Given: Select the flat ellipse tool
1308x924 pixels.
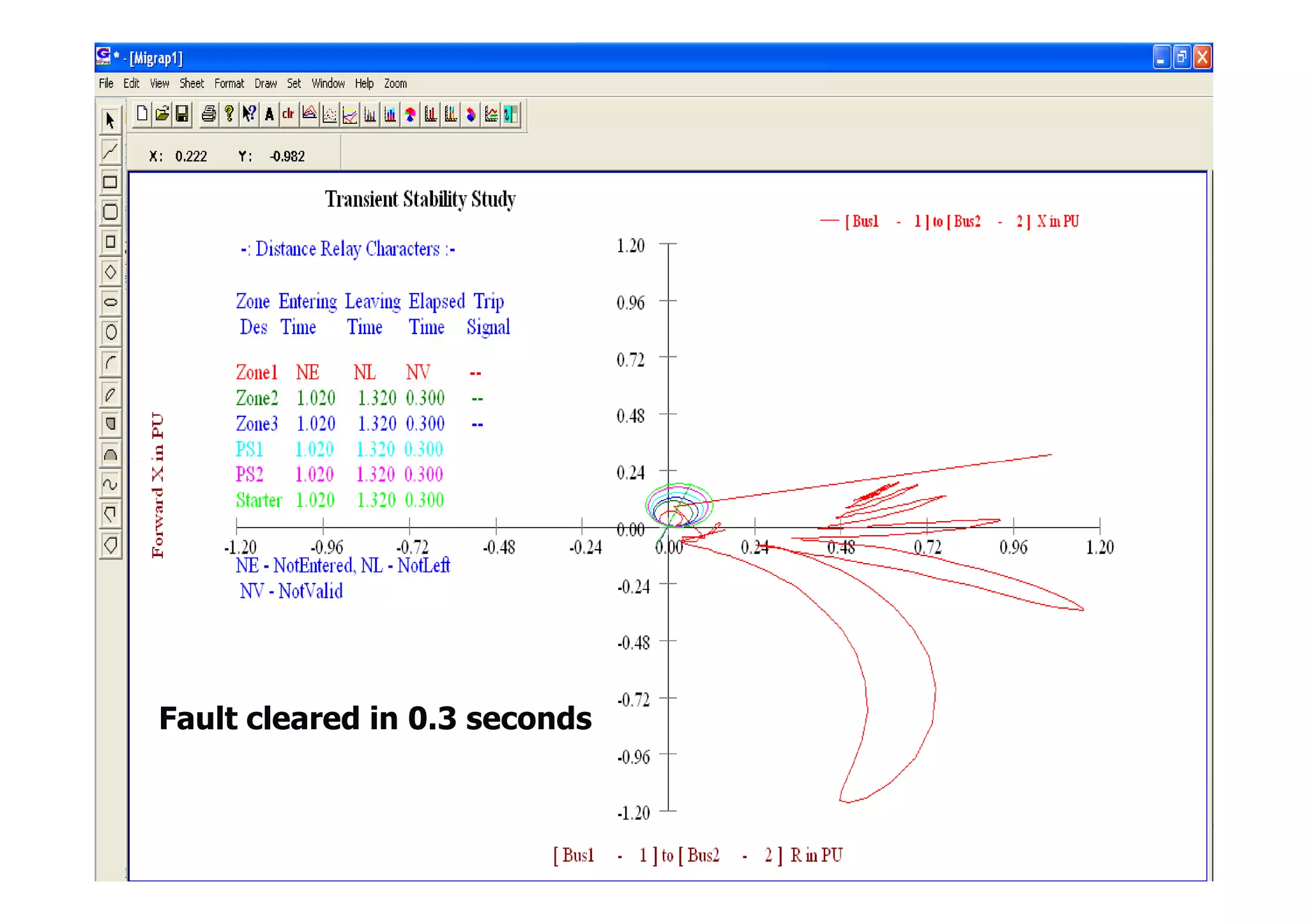Looking at the screenshot, I should [x=110, y=302].
